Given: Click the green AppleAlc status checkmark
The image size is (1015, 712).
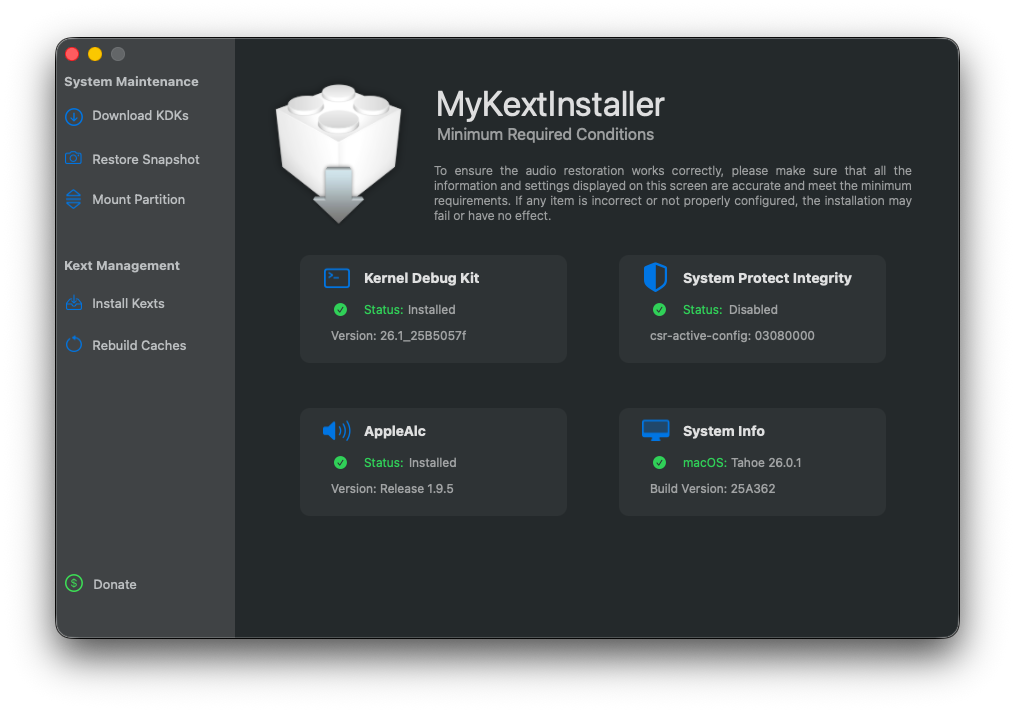Looking at the screenshot, I should (340, 463).
